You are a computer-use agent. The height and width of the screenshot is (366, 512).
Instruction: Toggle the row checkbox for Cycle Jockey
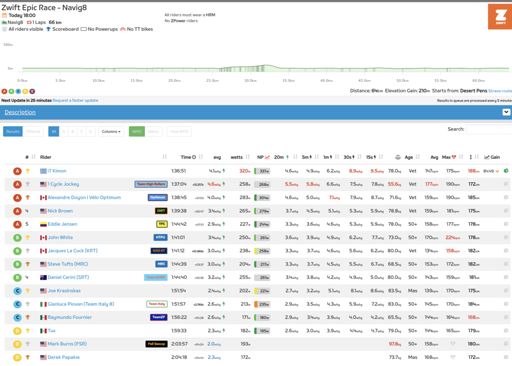tap(506, 184)
